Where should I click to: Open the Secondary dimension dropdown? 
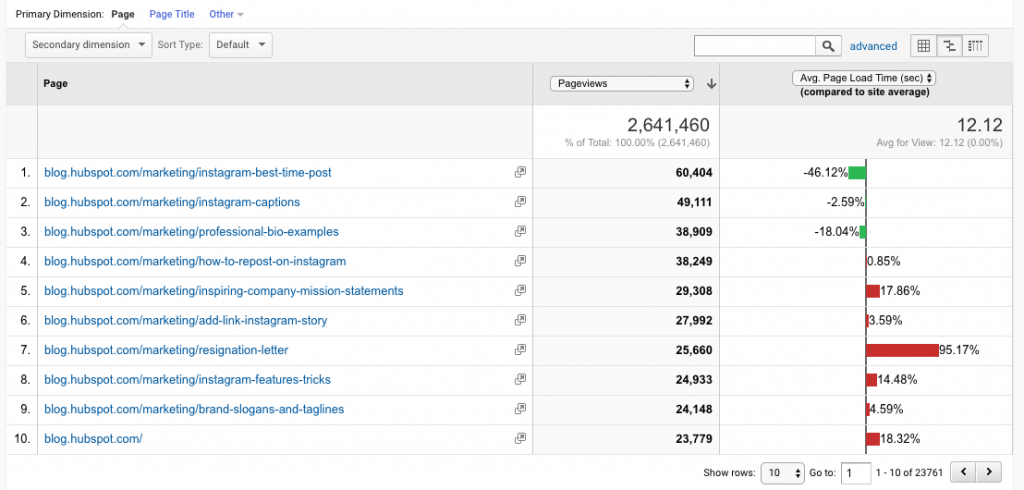[x=88, y=45]
